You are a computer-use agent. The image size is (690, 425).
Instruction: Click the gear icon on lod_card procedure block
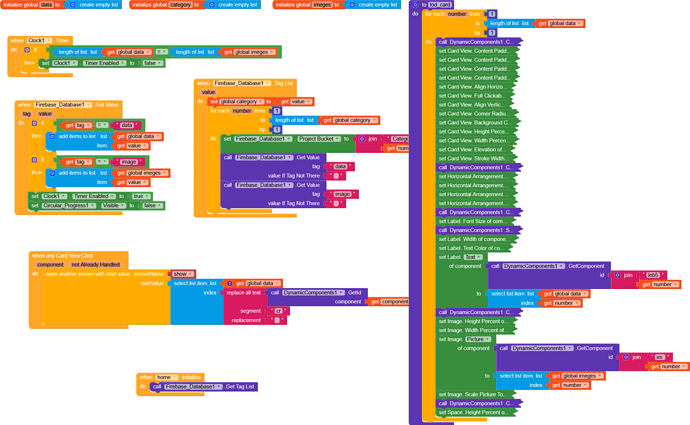415,4
